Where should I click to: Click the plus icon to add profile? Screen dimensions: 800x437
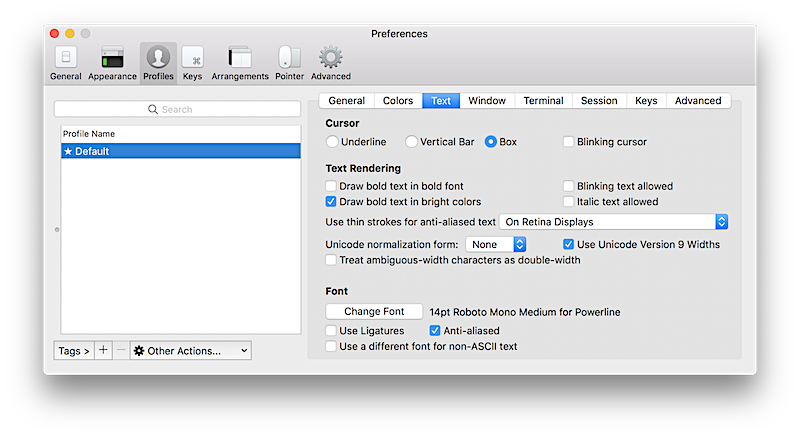(103, 351)
